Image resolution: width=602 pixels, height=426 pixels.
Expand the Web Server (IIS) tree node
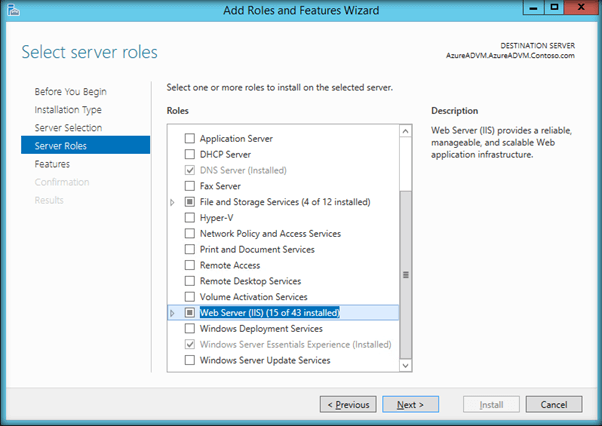coord(173,313)
